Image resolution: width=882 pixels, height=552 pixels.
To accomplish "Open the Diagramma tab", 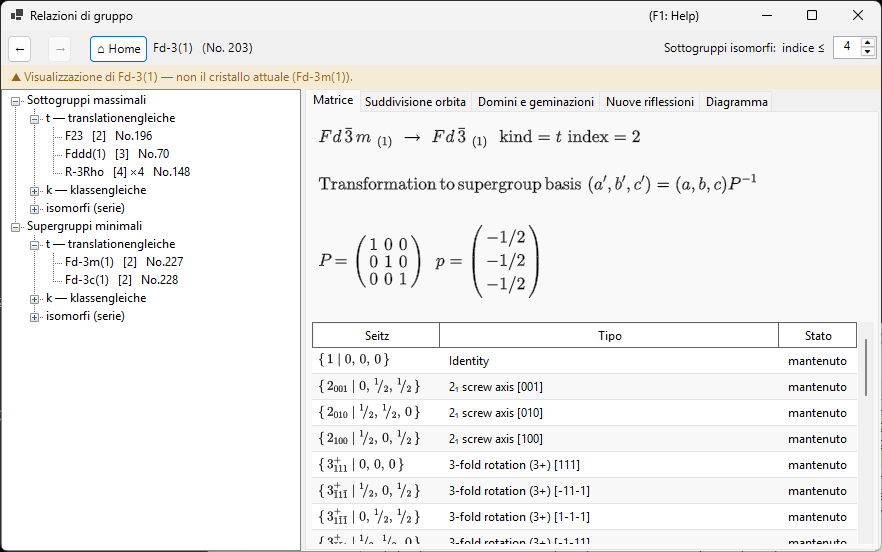I will (x=736, y=102).
